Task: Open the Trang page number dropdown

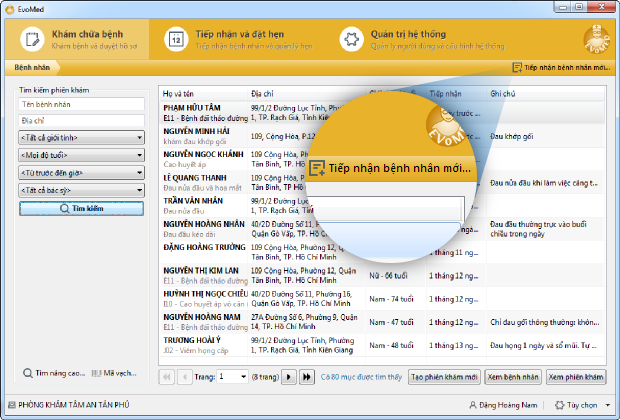Action: [x=233, y=377]
